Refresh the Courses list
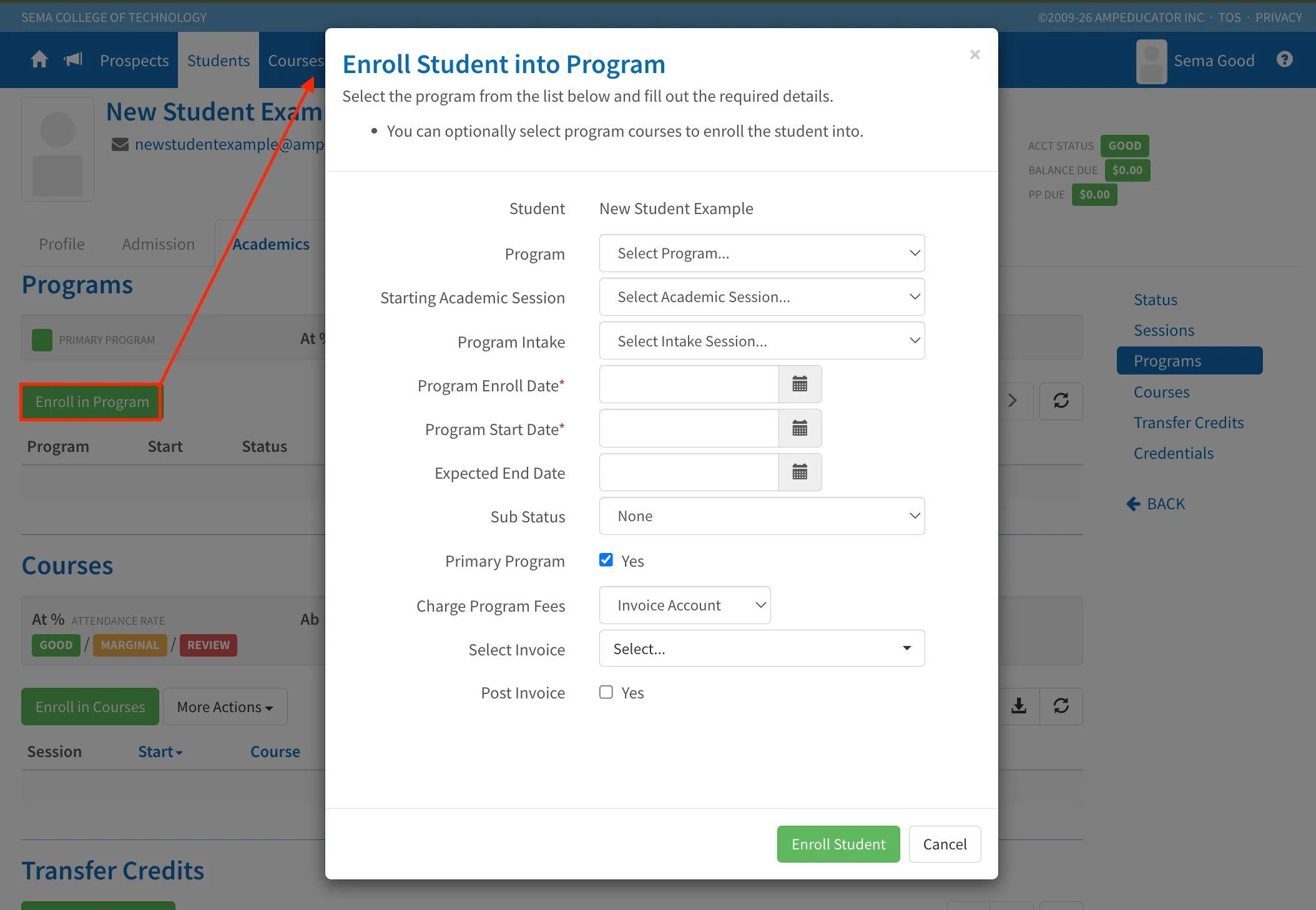 pyautogui.click(x=1061, y=706)
